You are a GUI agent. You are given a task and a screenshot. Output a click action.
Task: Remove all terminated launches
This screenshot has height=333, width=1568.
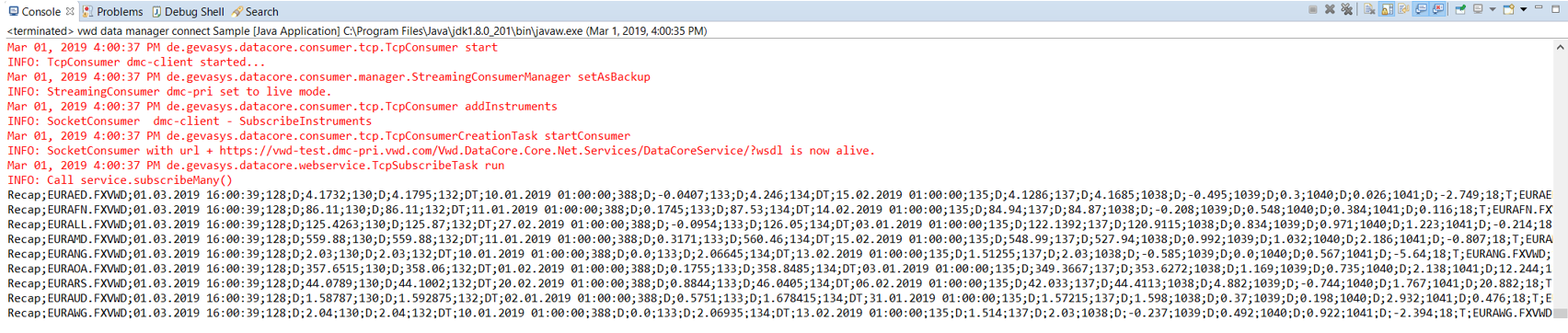(x=1346, y=9)
